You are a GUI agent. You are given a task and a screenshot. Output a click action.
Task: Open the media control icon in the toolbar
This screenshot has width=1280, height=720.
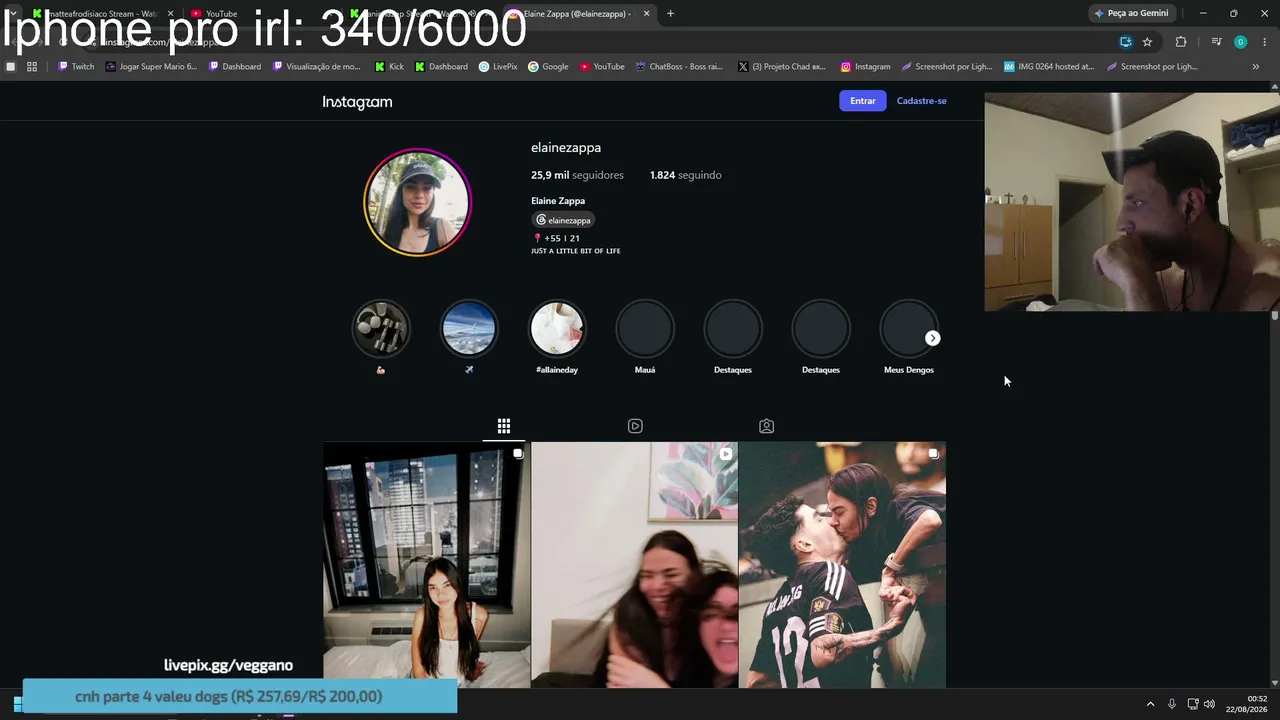point(1216,42)
